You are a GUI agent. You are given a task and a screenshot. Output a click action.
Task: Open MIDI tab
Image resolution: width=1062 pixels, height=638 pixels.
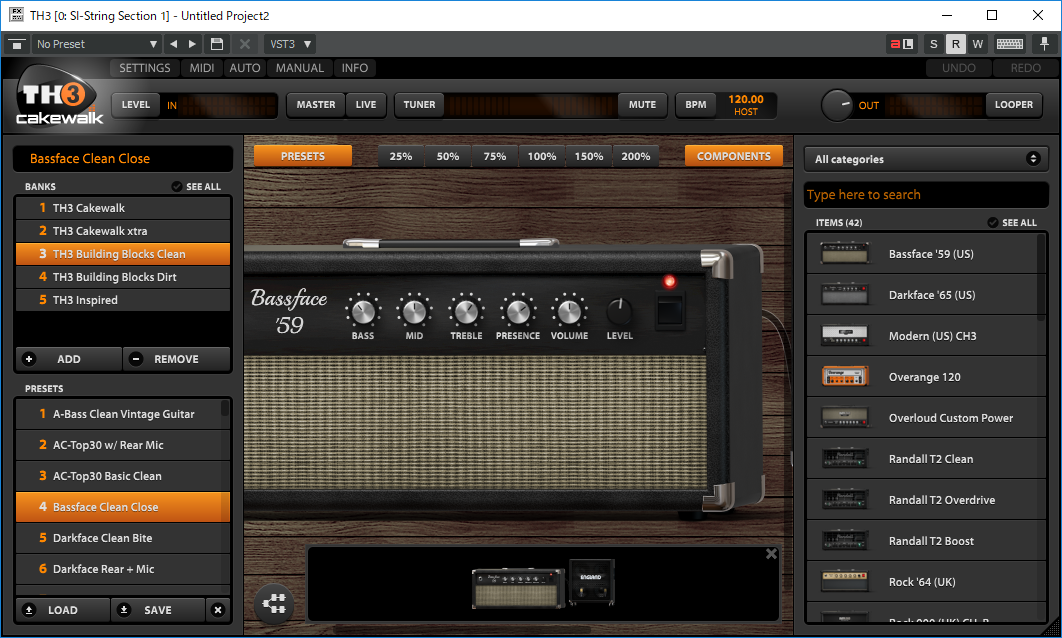(202, 68)
